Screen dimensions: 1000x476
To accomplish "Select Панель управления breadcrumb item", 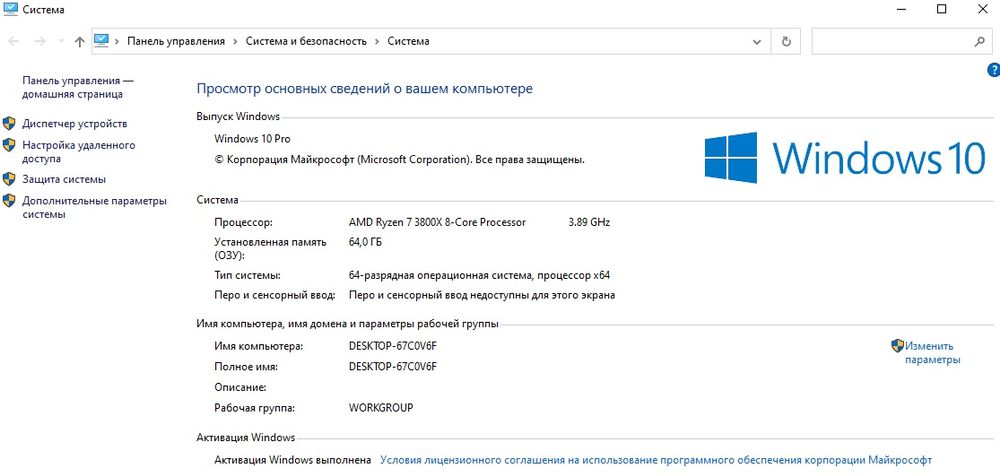I will (x=176, y=42).
